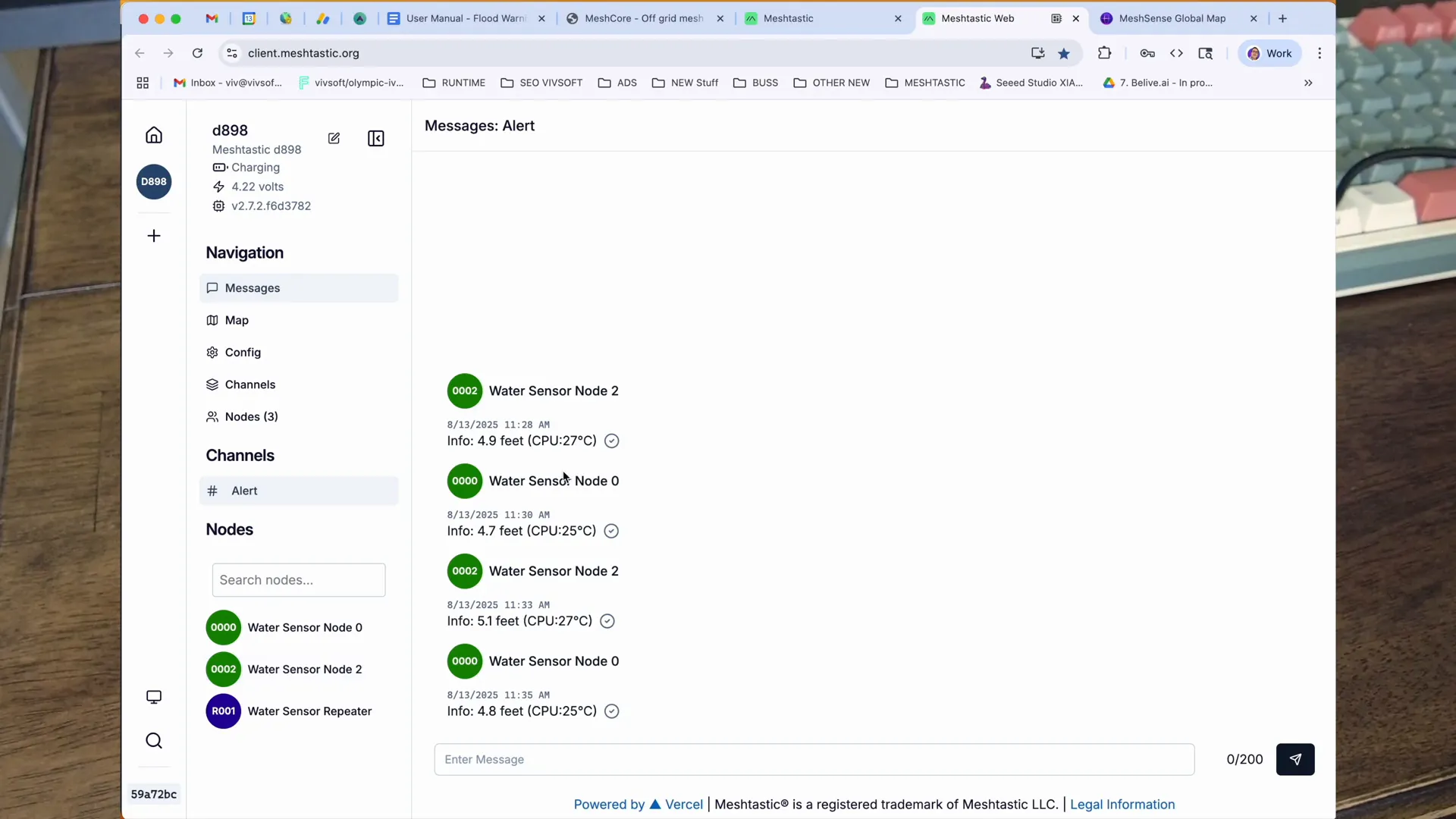Switch to User Manual - Flood Warning tab
Screen dimensions: 1456x819
click(x=466, y=18)
